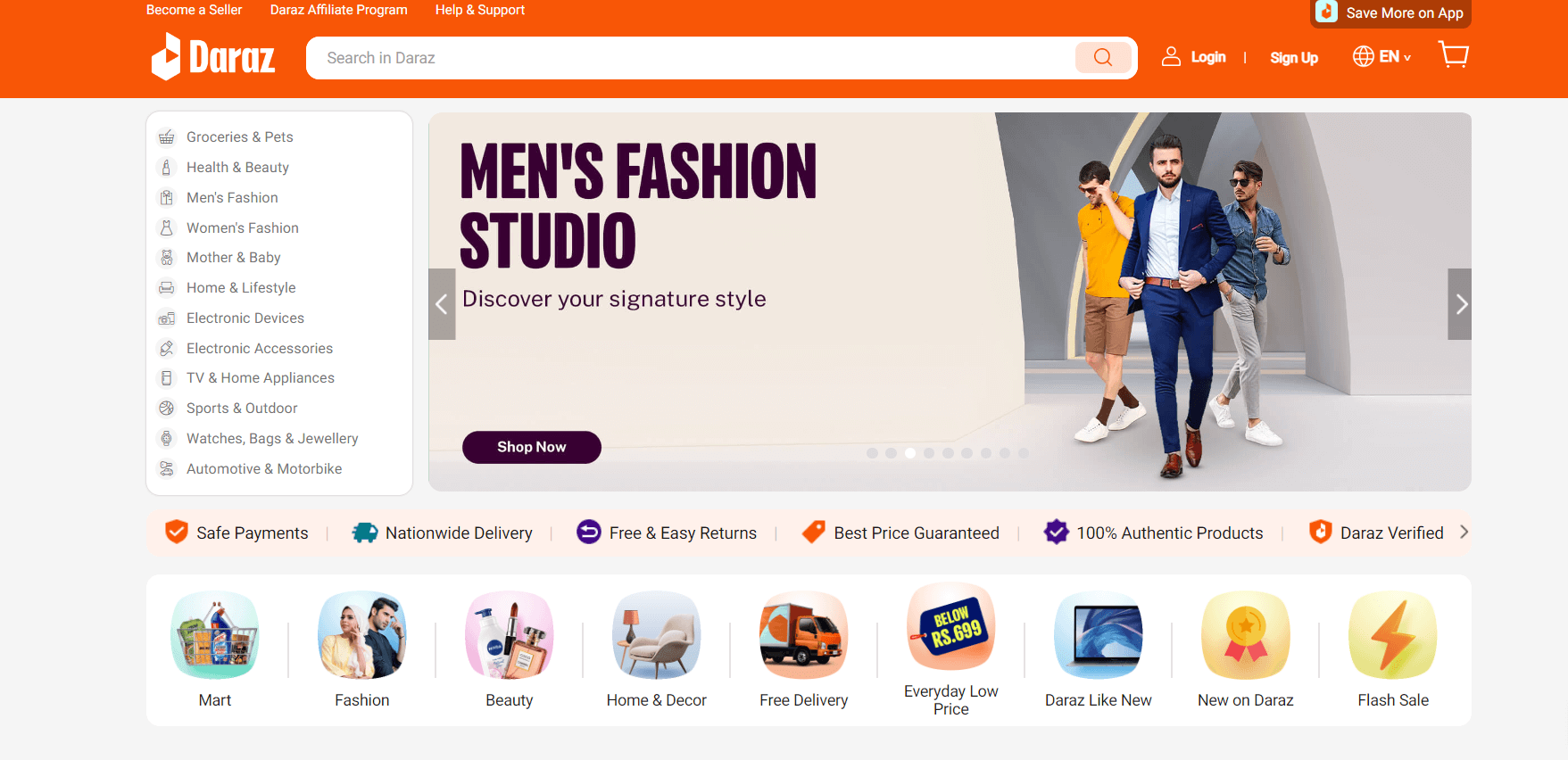Click the Free & Easy Returns icon
1568x760 pixels.
tap(589, 532)
